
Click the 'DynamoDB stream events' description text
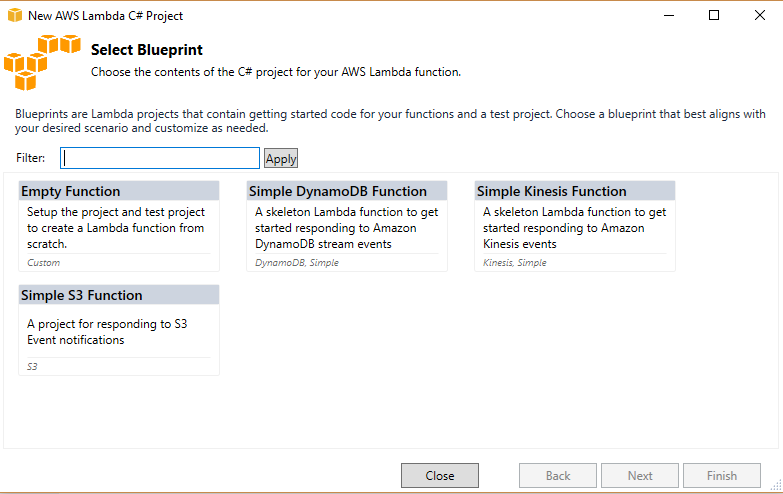(323, 244)
